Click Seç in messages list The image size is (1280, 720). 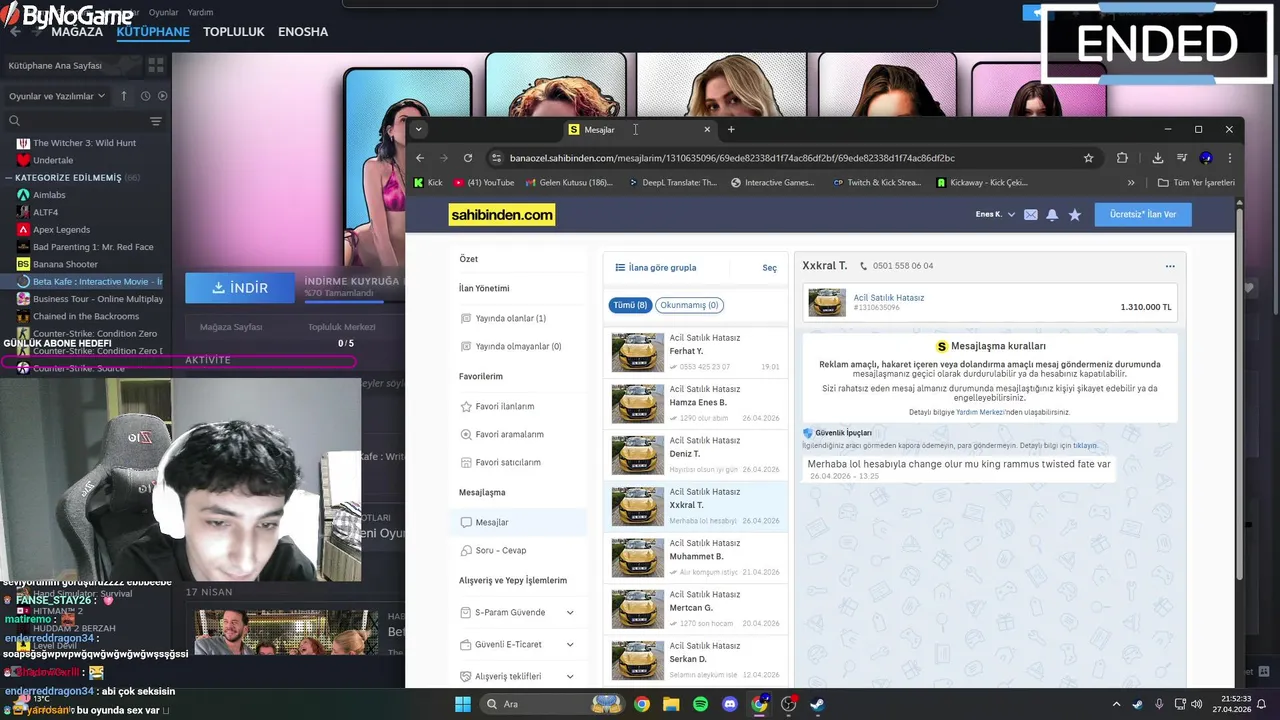point(769,268)
